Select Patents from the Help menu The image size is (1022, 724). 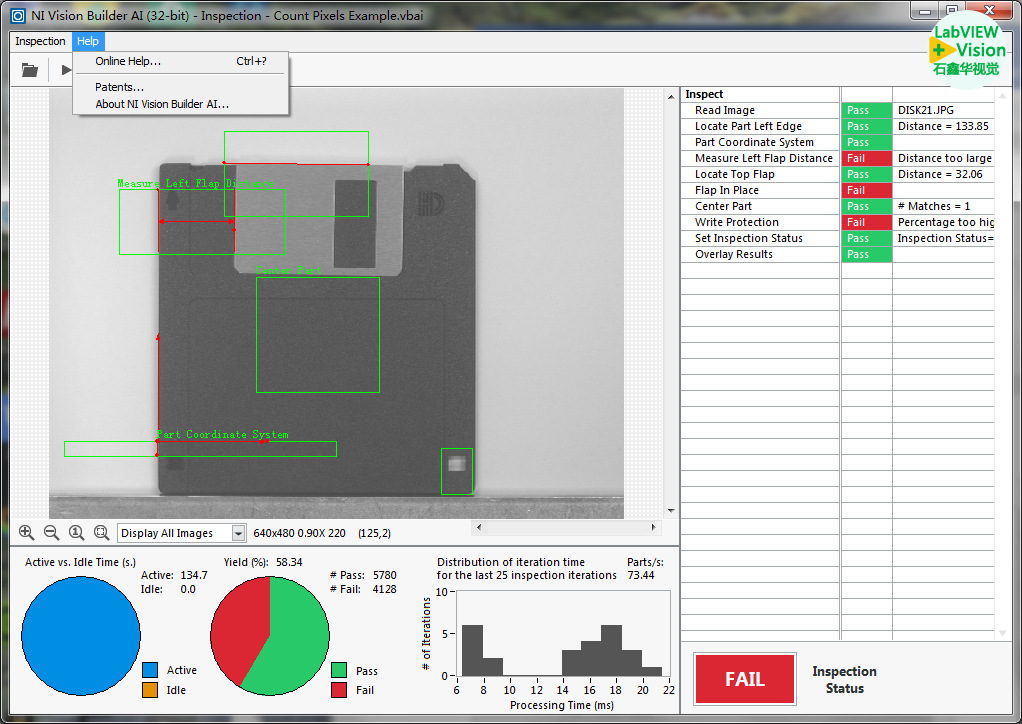[x=119, y=87]
